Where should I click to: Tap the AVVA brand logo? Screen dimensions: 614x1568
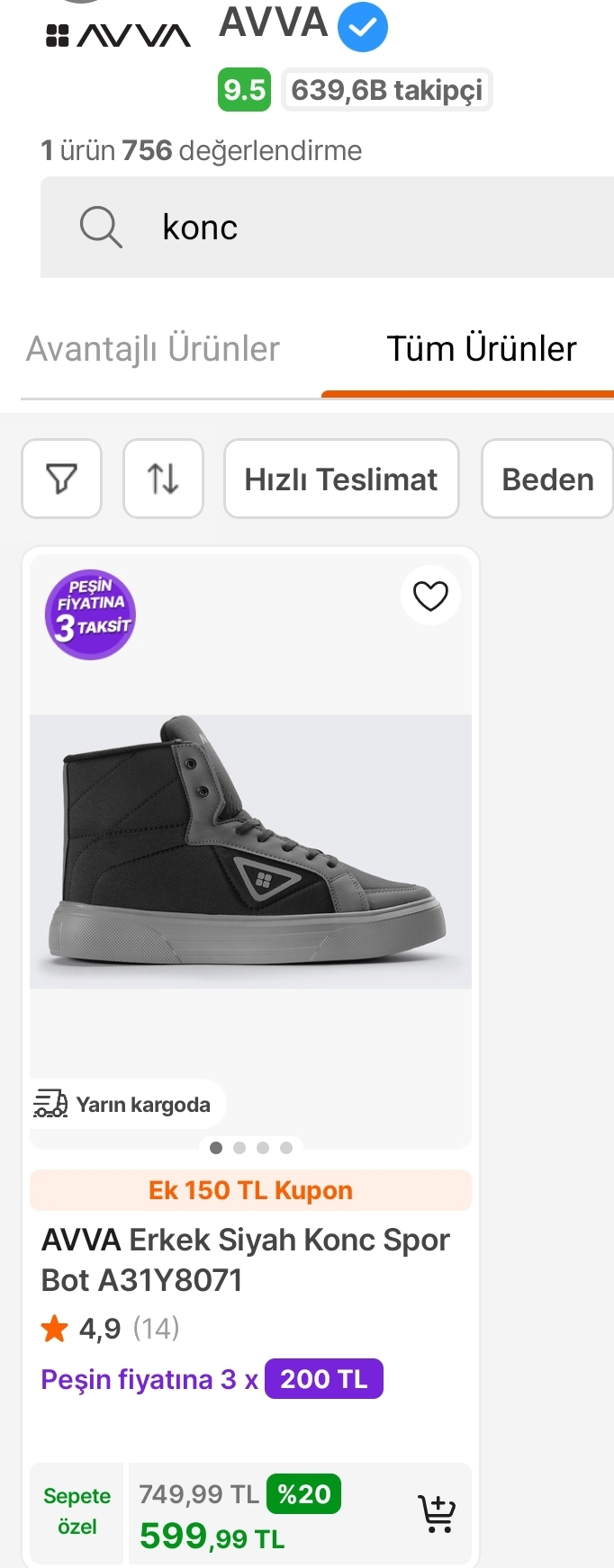click(118, 36)
